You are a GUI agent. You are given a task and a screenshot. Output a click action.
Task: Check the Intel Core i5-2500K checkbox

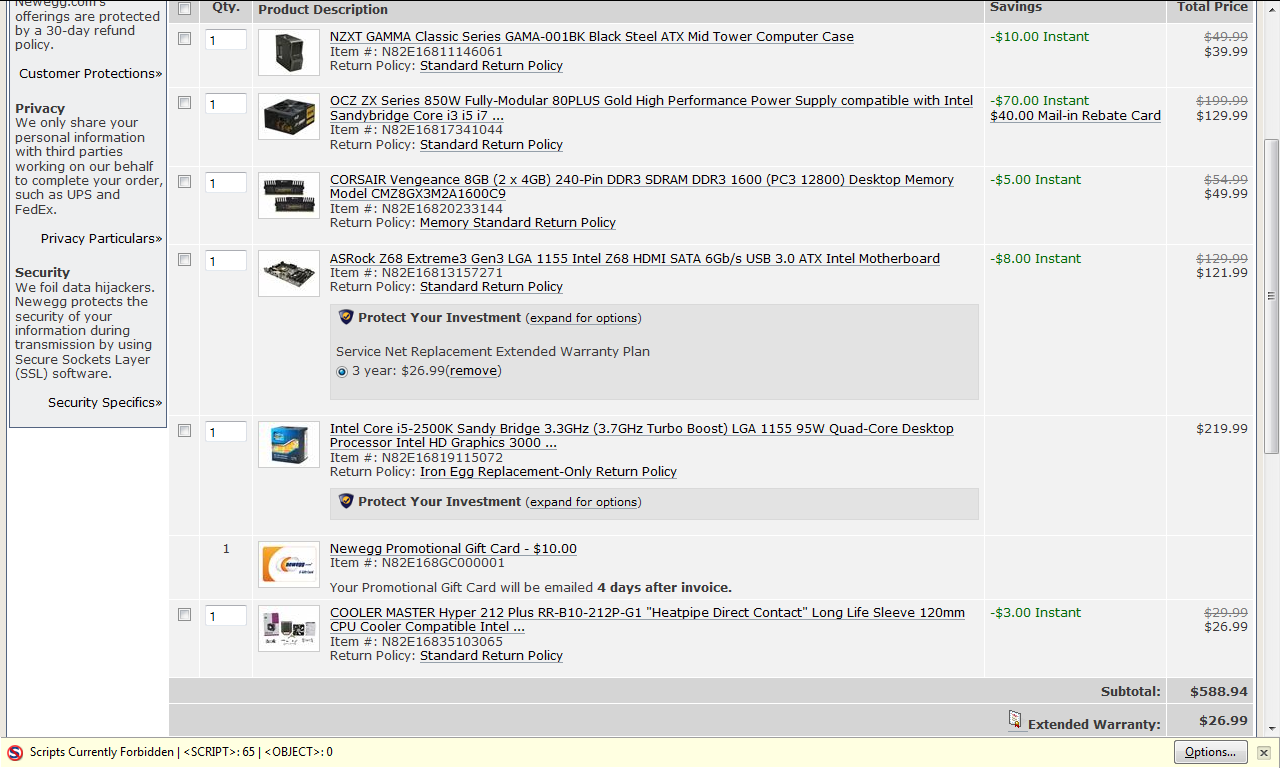[x=184, y=431]
